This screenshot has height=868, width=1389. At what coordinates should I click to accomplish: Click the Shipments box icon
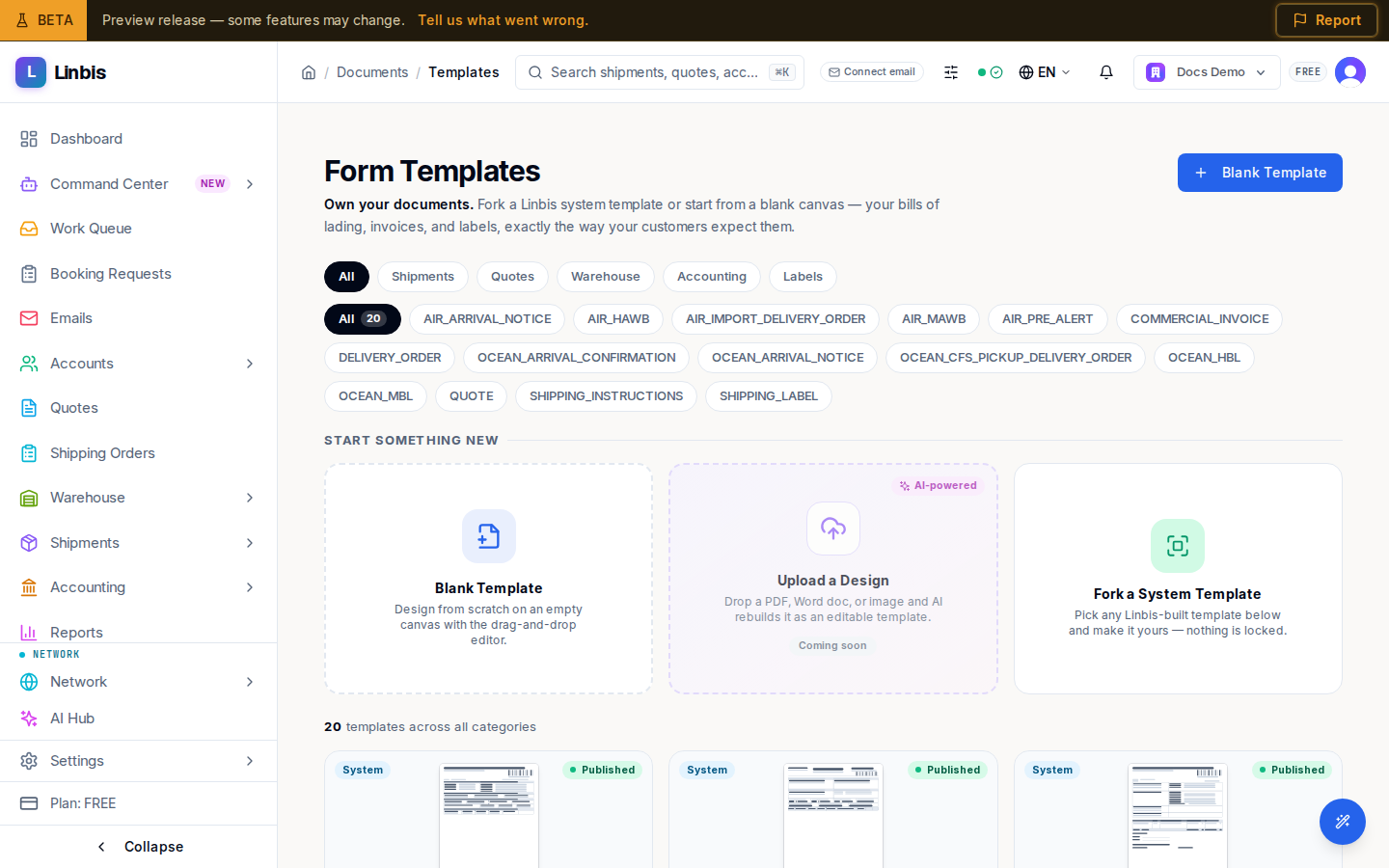click(29, 543)
